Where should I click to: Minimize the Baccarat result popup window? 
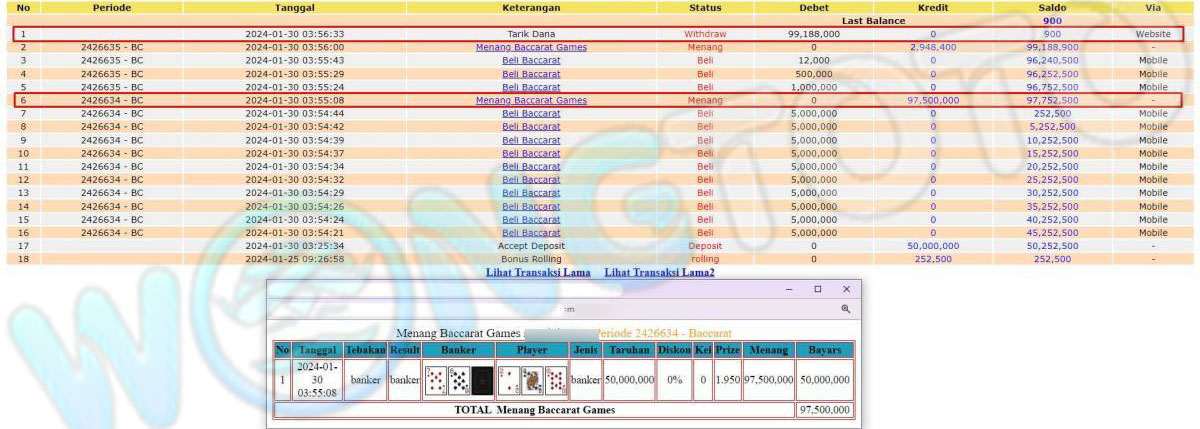click(789, 289)
